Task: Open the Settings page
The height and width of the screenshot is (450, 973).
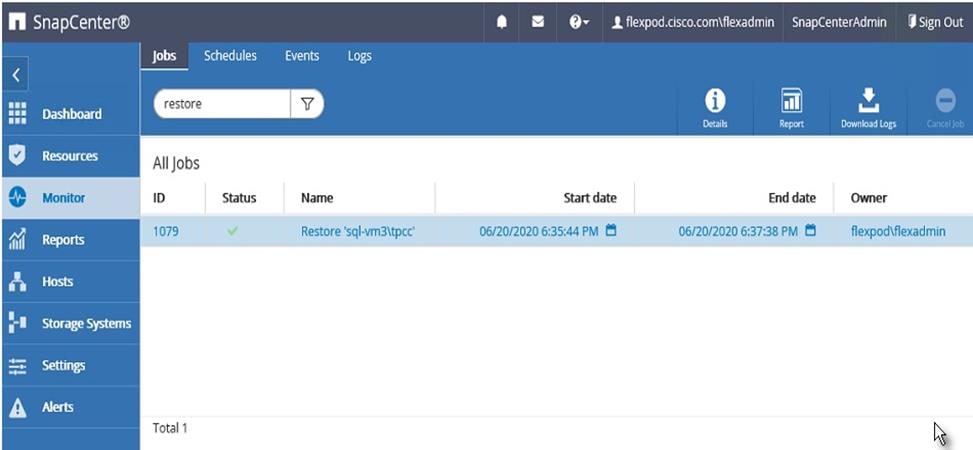Action: click(x=71, y=366)
